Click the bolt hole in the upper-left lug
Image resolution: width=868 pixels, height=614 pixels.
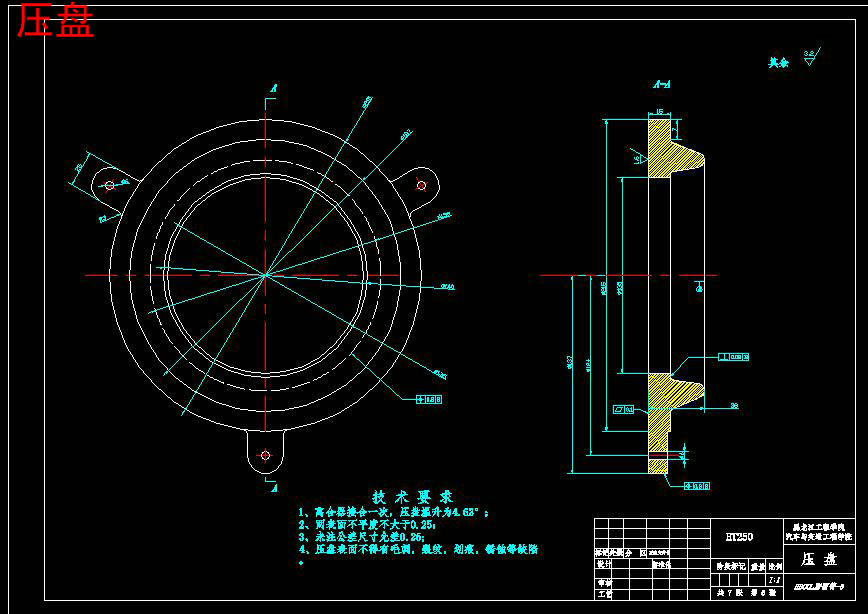(109, 185)
